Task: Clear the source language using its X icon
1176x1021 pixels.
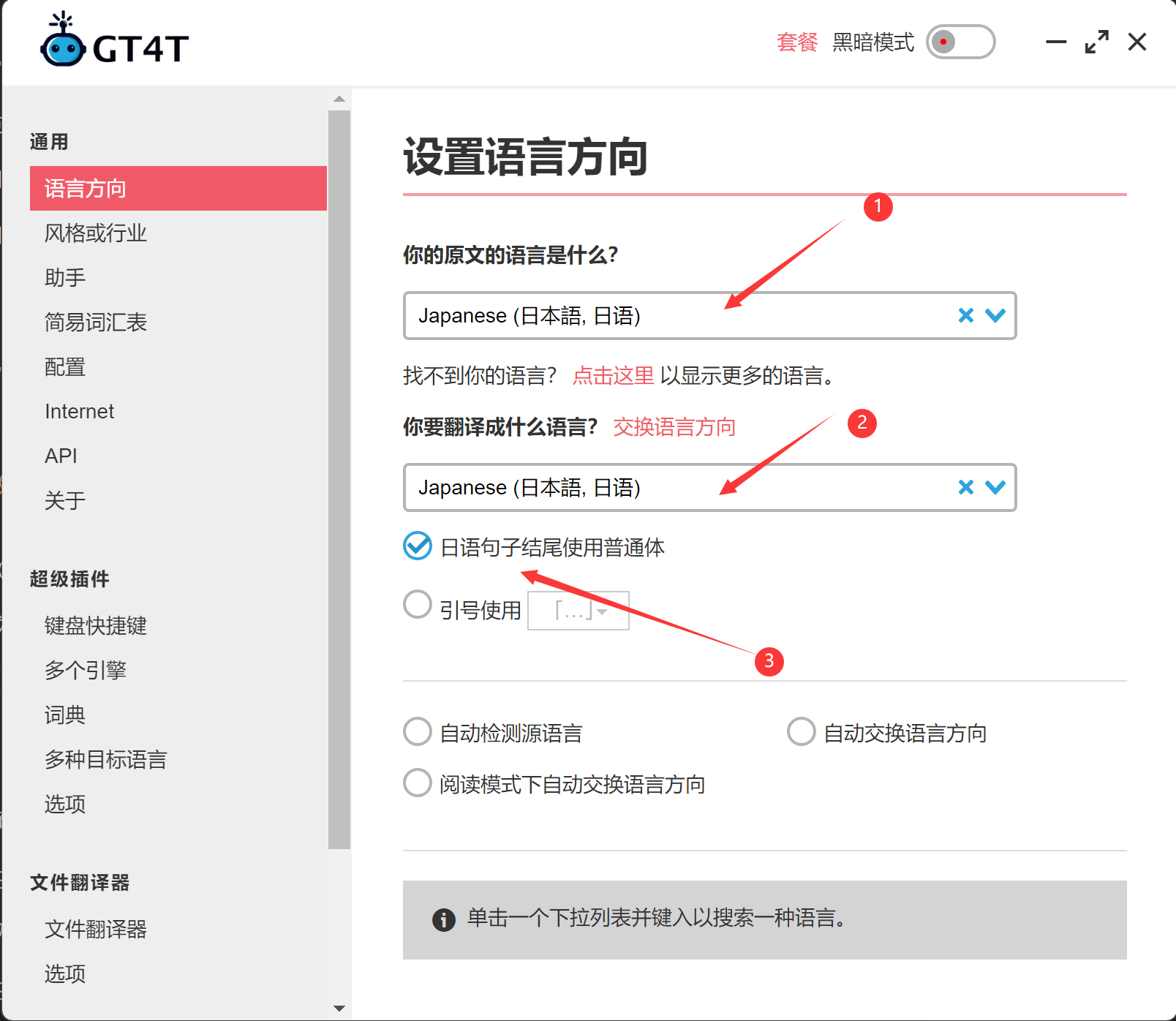Action: (965, 315)
